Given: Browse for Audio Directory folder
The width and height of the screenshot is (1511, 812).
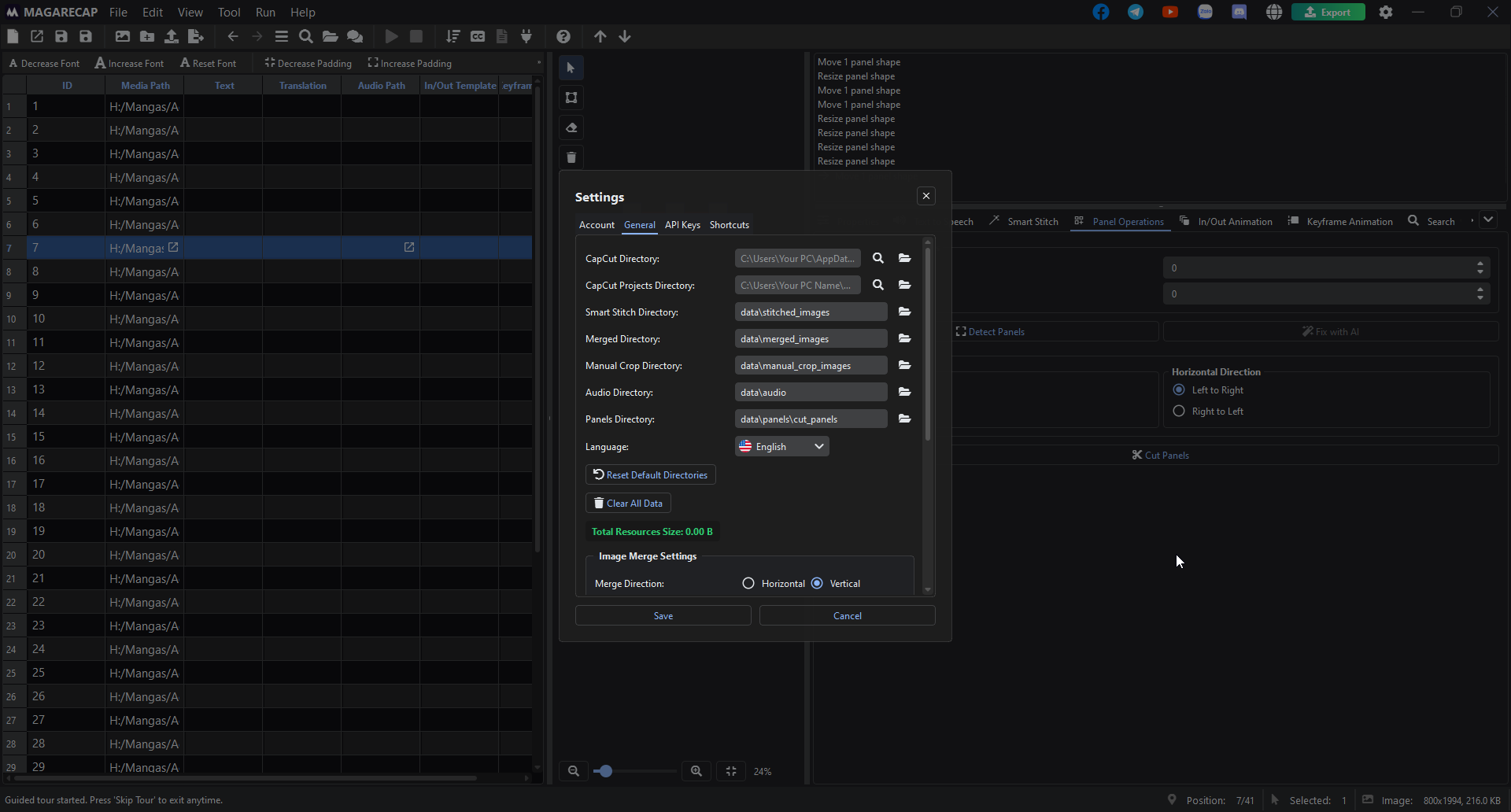Looking at the screenshot, I should (x=905, y=392).
